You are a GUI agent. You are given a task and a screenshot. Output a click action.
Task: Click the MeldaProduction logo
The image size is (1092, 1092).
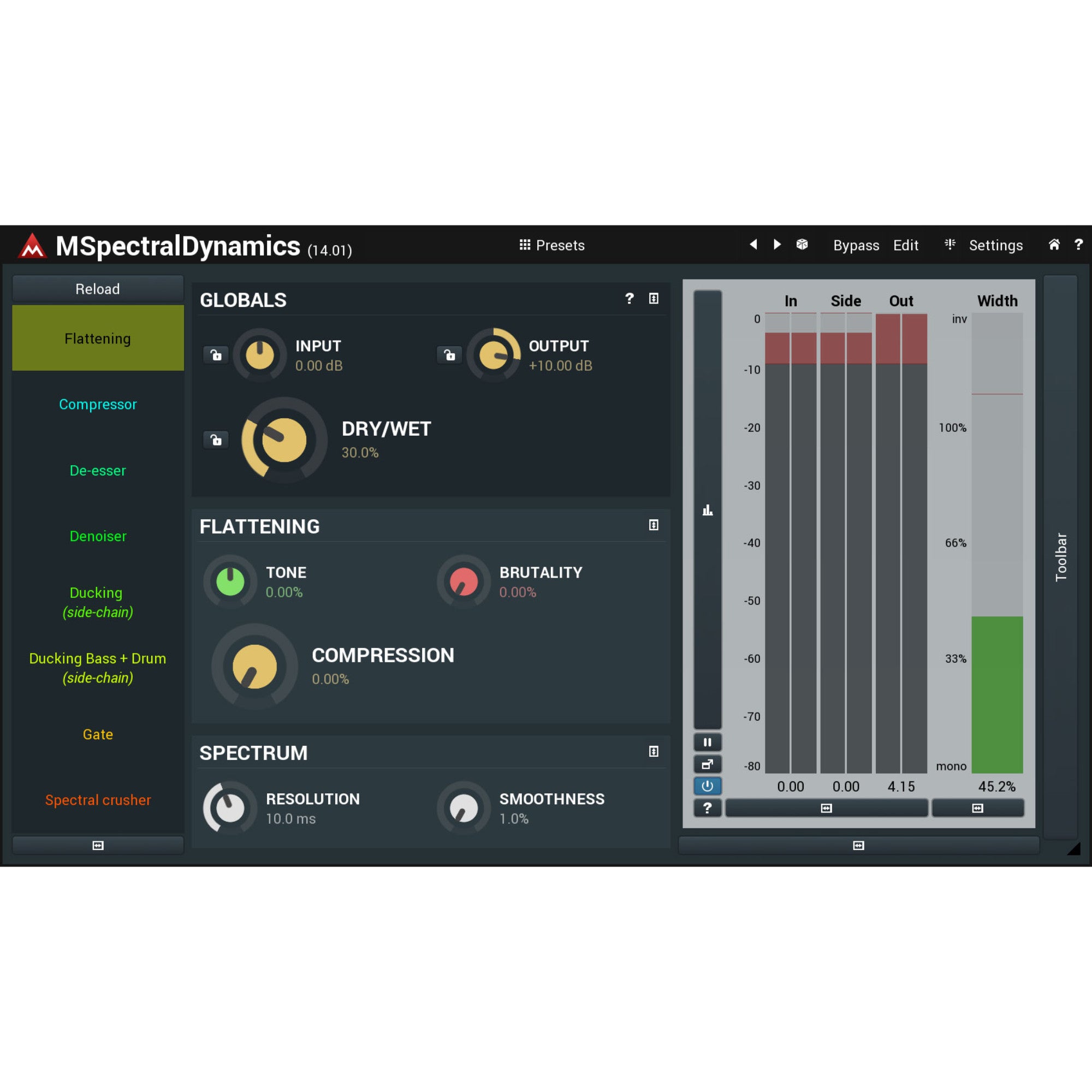tap(32, 245)
